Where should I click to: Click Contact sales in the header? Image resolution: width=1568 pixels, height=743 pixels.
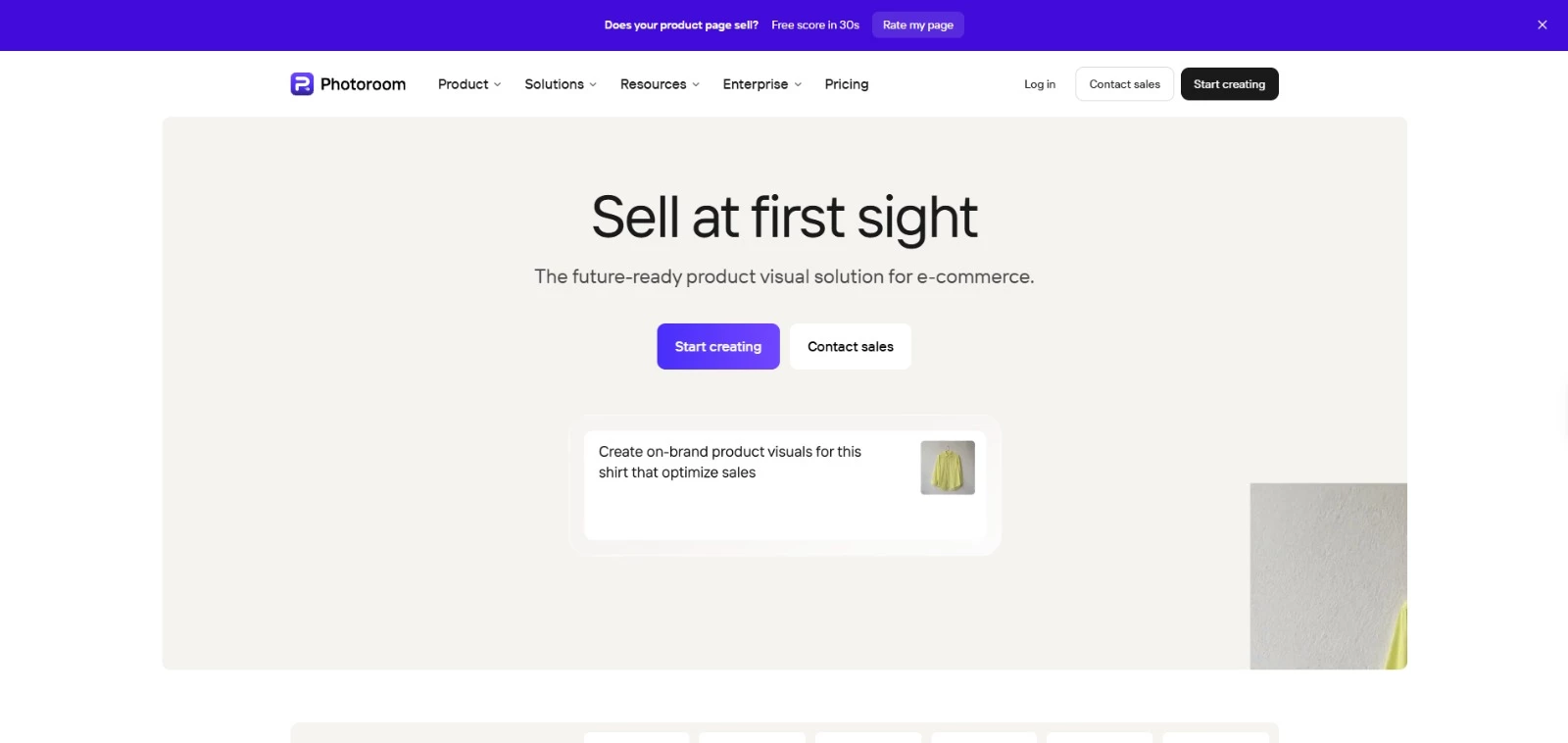[x=1124, y=84]
